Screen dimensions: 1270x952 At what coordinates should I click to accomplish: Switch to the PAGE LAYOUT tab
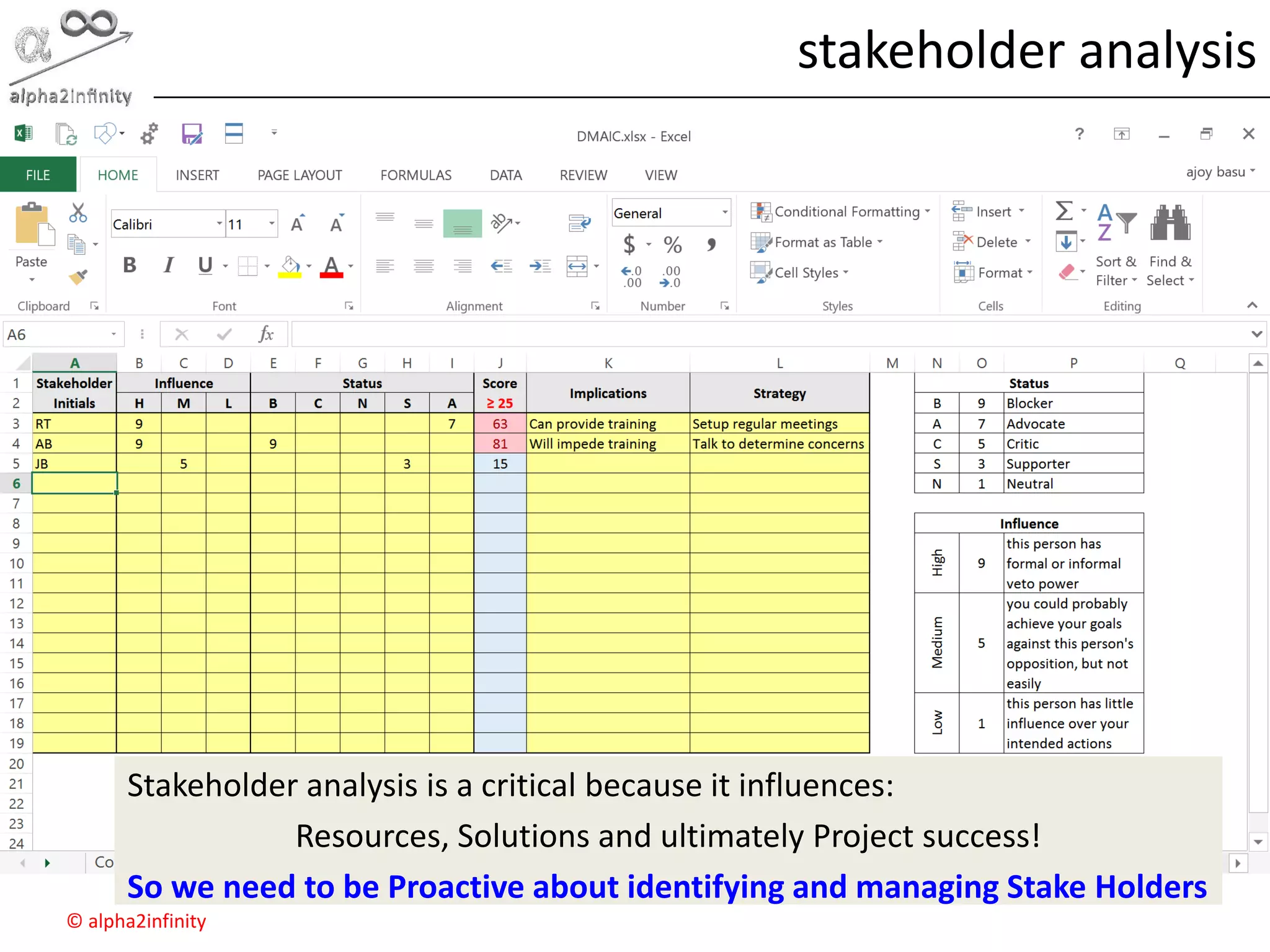click(x=300, y=175)
